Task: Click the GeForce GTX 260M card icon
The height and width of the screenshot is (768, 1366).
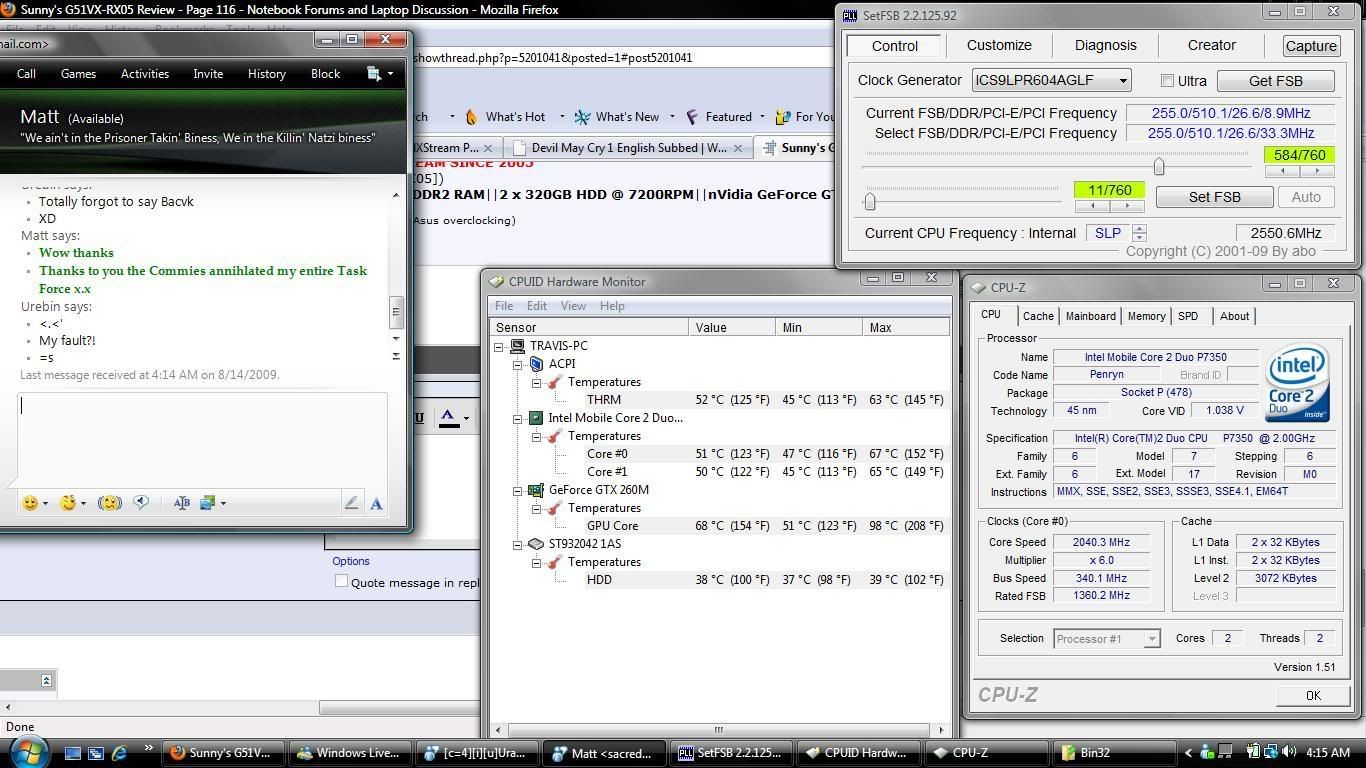Action: pos(536,490)
